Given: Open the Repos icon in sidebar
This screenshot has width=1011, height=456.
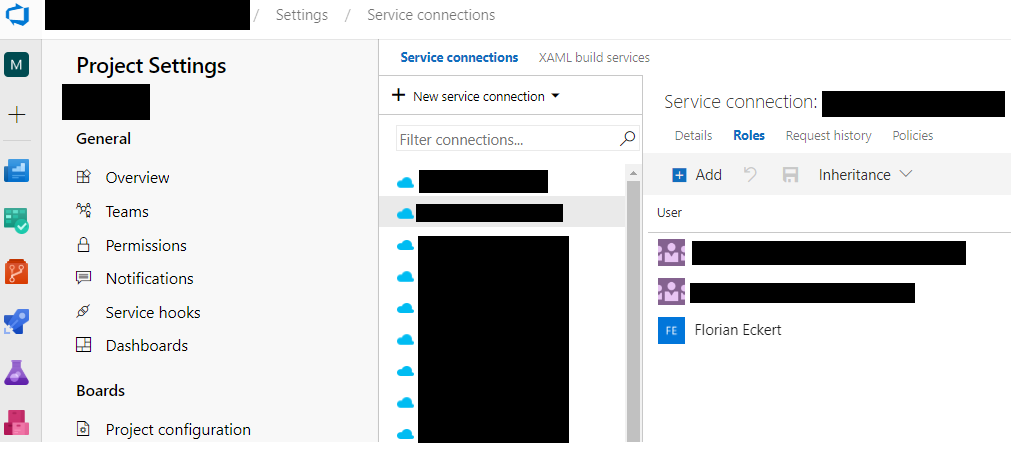Looking at the screenshot, I should click(17, 271).
